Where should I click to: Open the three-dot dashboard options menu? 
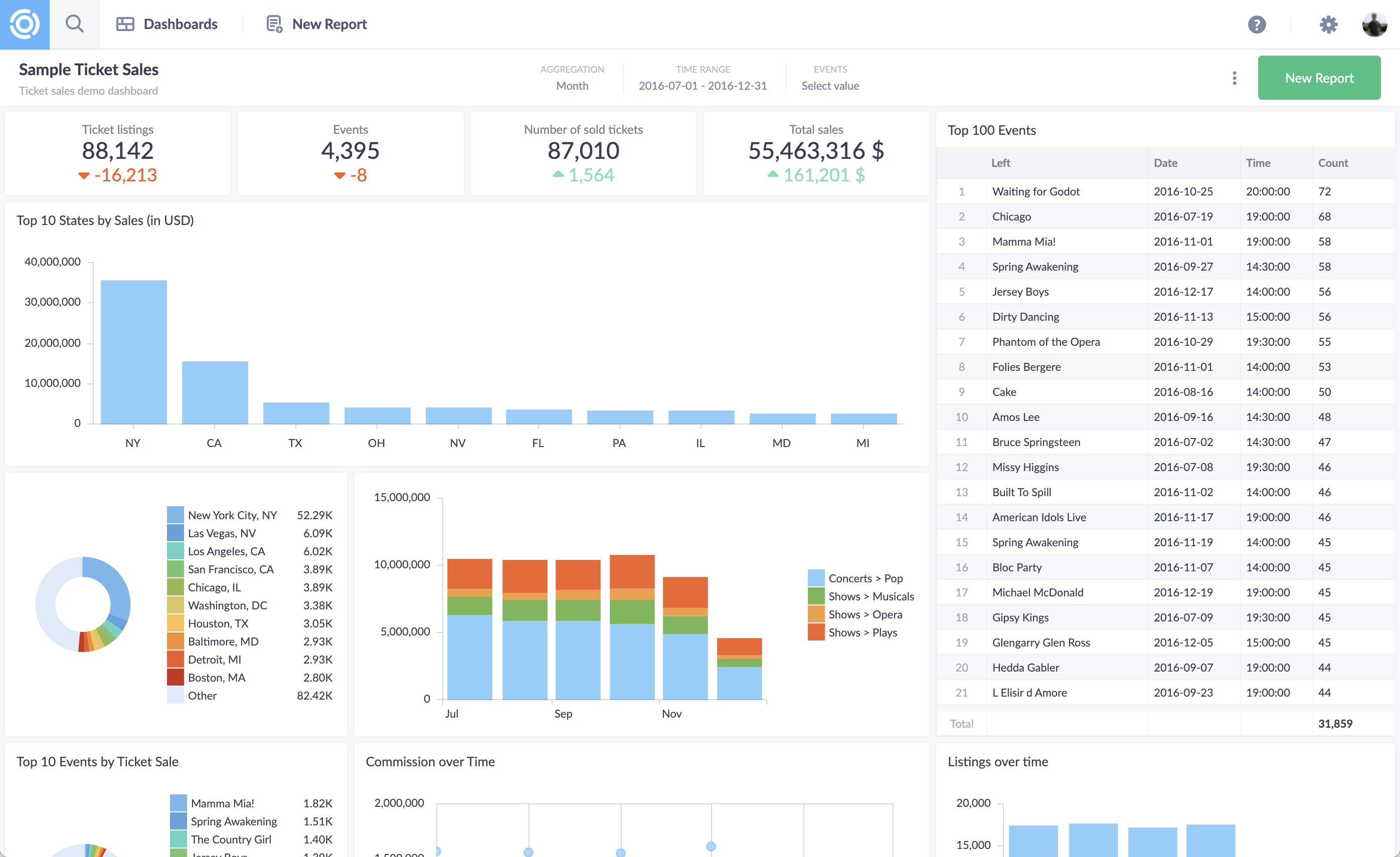click(x=1234, y=78)
